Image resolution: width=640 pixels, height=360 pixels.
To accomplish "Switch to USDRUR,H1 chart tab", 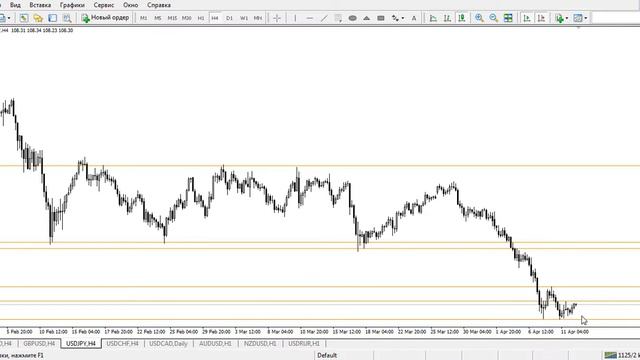I will tap(304, 344).
